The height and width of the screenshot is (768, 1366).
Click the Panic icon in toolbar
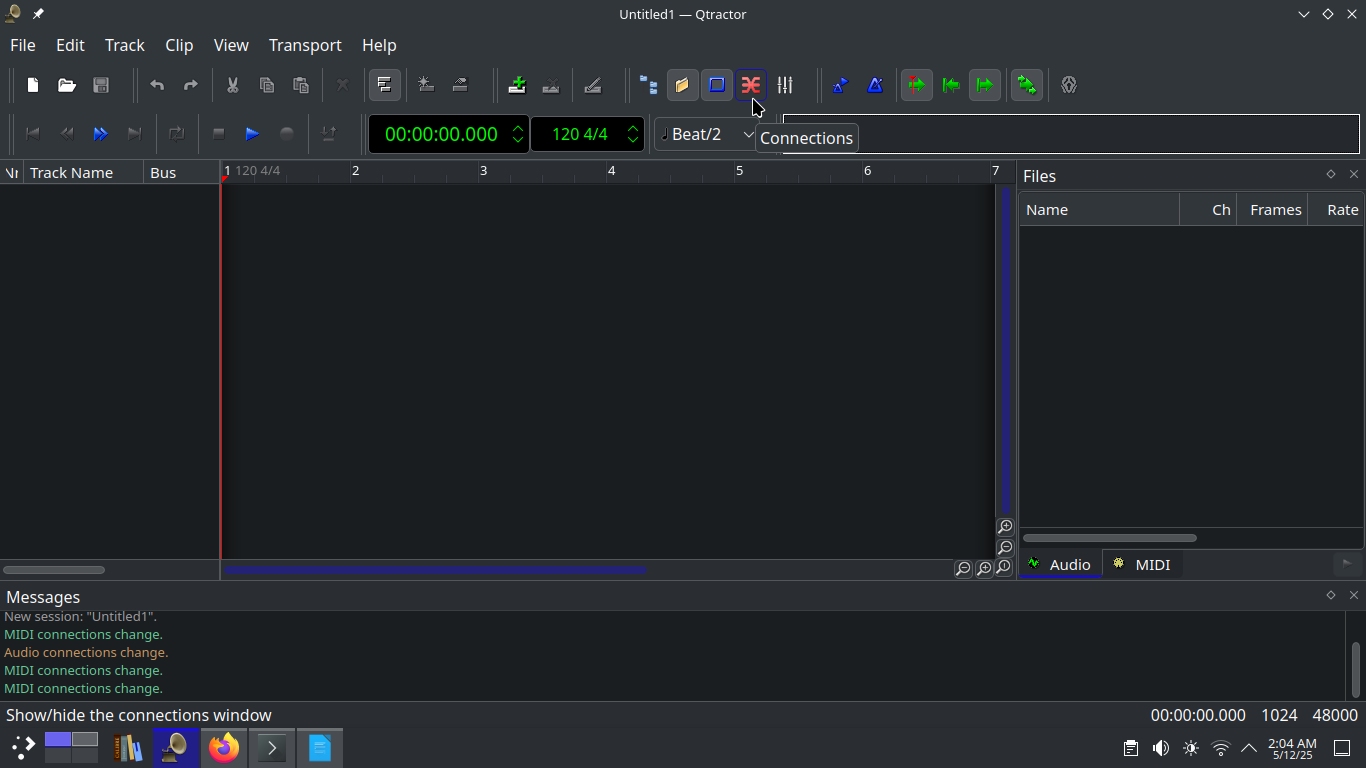coord(1069,85)
